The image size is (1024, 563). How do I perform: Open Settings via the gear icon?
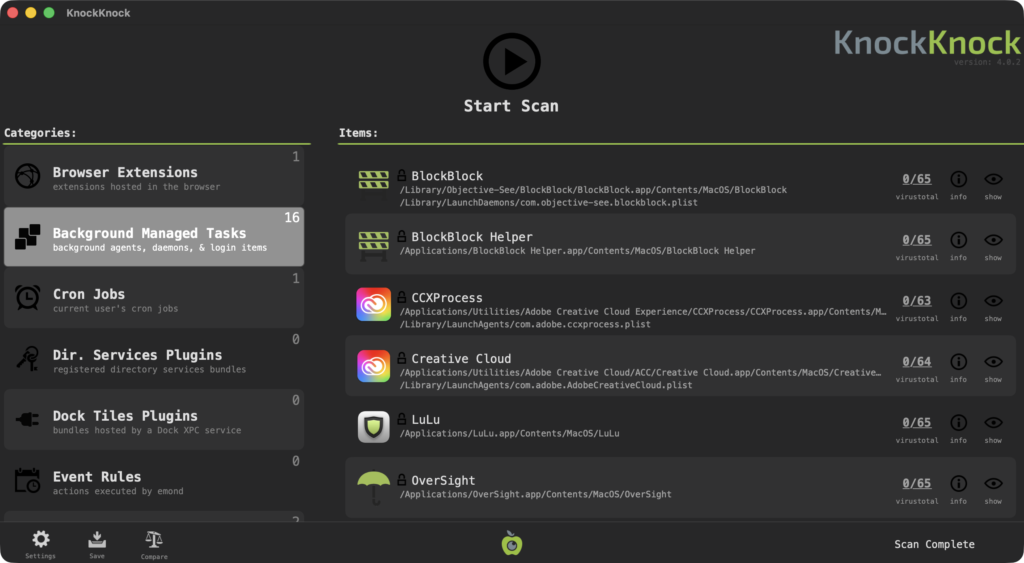click(40, 539)
